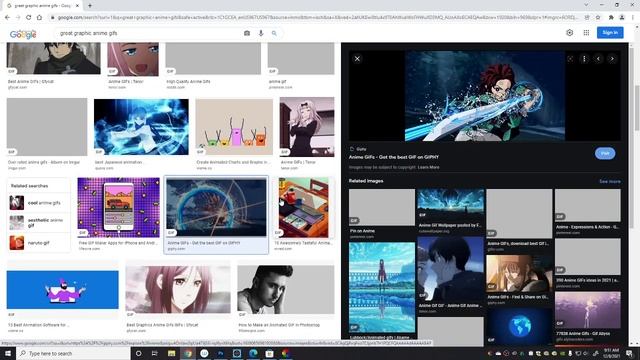
Task: Open How to Make an Animated GIF thumbnail
Action: (286, 289)
